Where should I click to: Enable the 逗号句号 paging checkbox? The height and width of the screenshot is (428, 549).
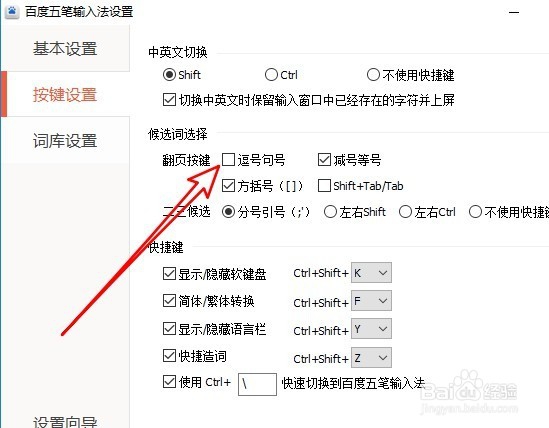(x=228, y=160)
